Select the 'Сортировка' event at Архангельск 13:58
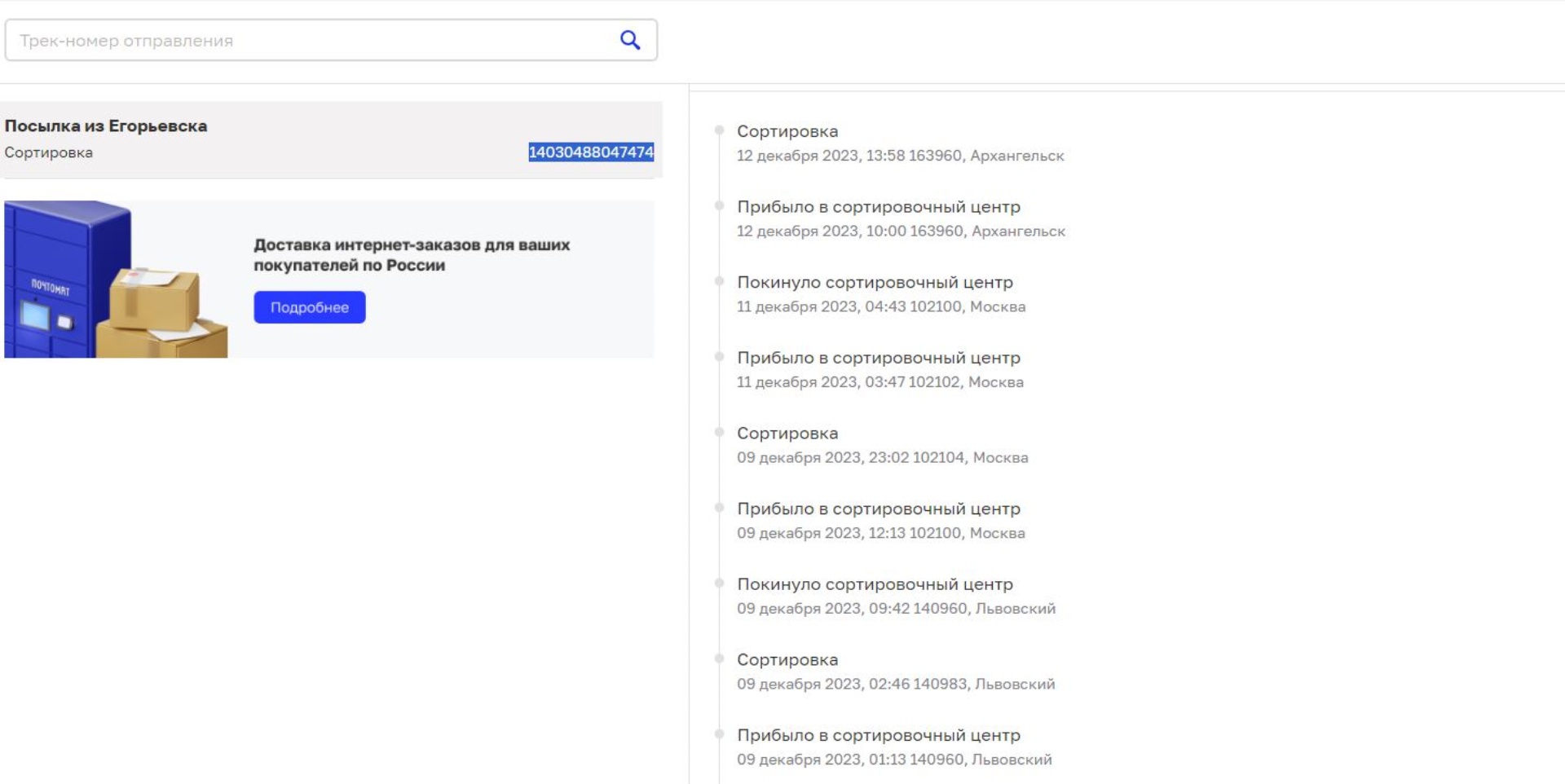Viewport: 1565px width, 784px height. click(x=787, y=131)
